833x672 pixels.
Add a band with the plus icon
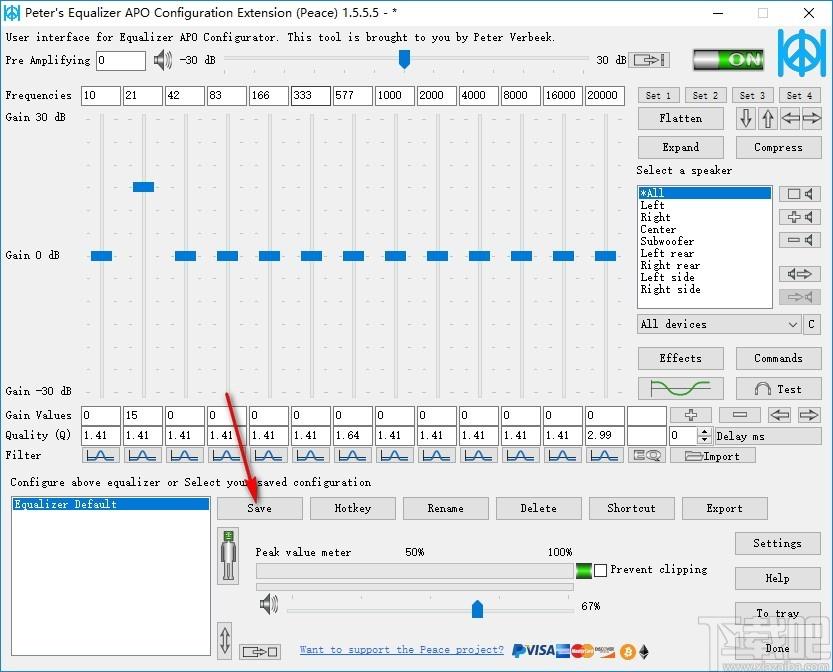[691, 415]
